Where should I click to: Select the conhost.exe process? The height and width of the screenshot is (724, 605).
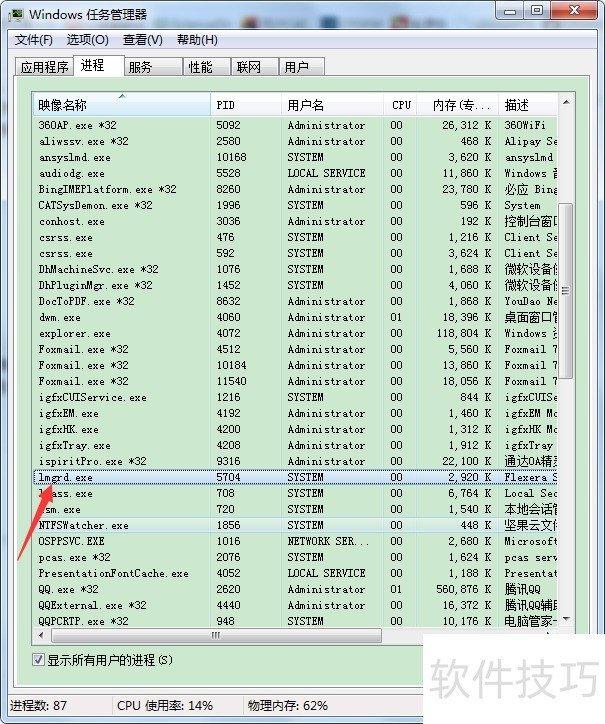(295, 221)
